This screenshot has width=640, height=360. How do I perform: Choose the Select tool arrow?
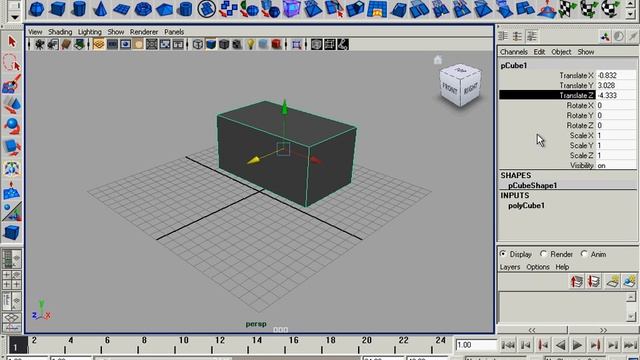[x=11, y=41]
